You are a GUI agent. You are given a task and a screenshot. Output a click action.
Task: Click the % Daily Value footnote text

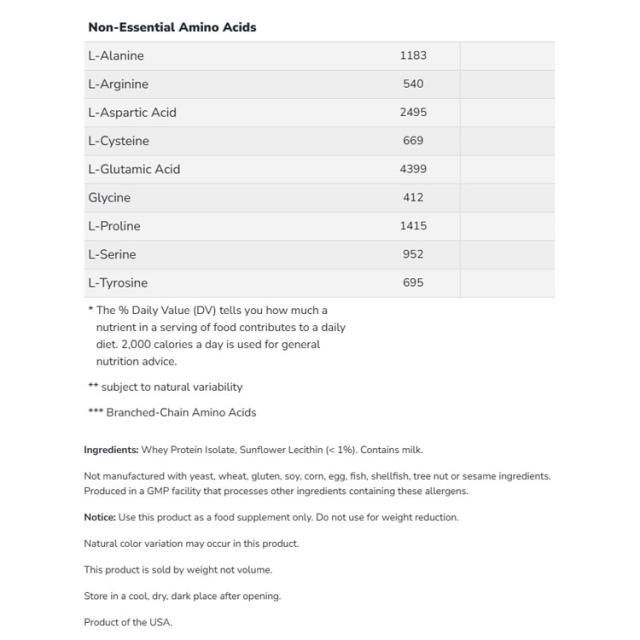tap(217, 336)
